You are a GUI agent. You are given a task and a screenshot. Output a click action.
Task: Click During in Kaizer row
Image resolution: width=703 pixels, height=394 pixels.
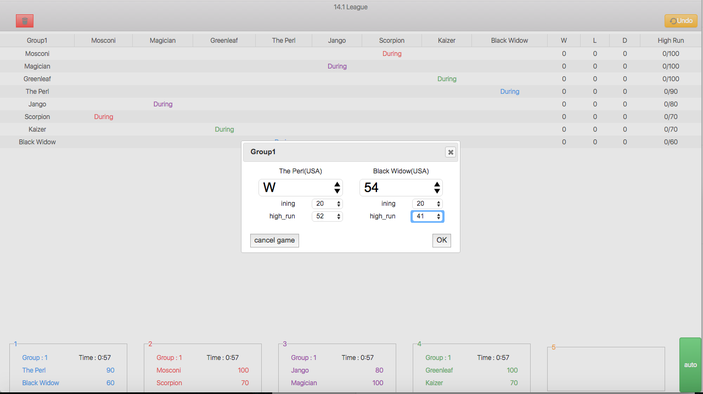pos(224,129)
